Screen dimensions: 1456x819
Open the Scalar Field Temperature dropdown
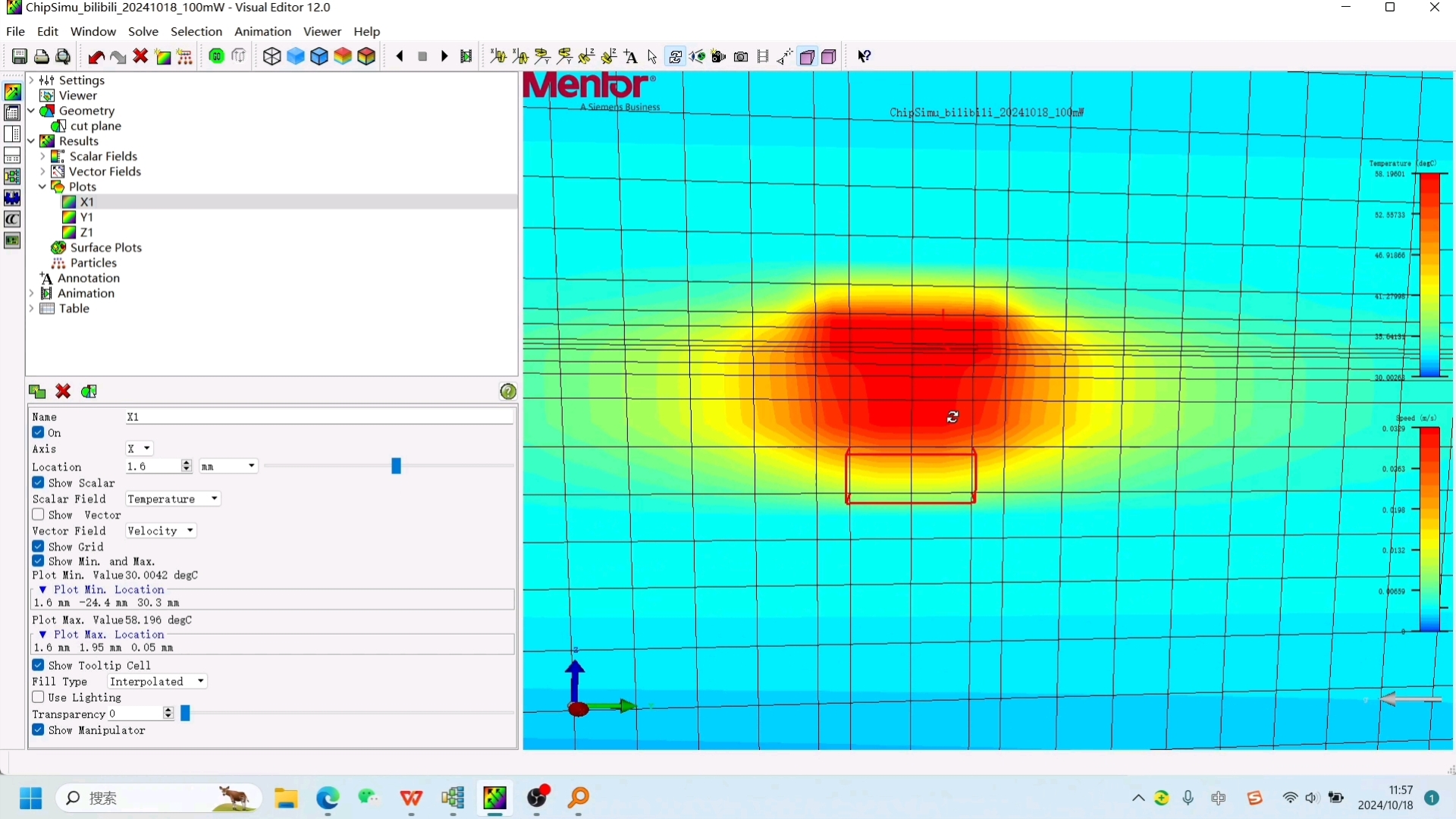(x=213, y=498)
